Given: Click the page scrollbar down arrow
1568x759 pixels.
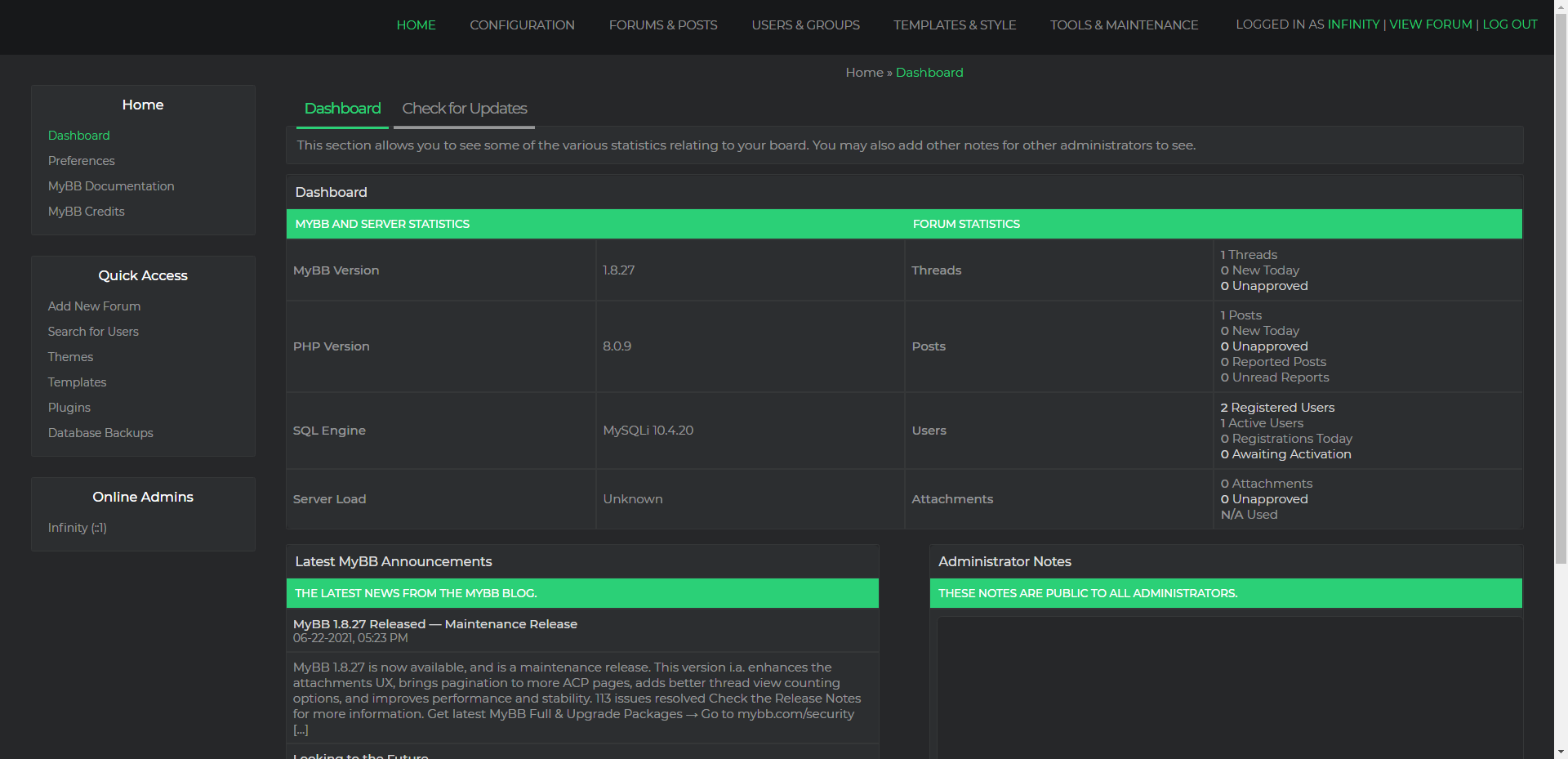Looking at the screenshot, I should point(1561,752).
